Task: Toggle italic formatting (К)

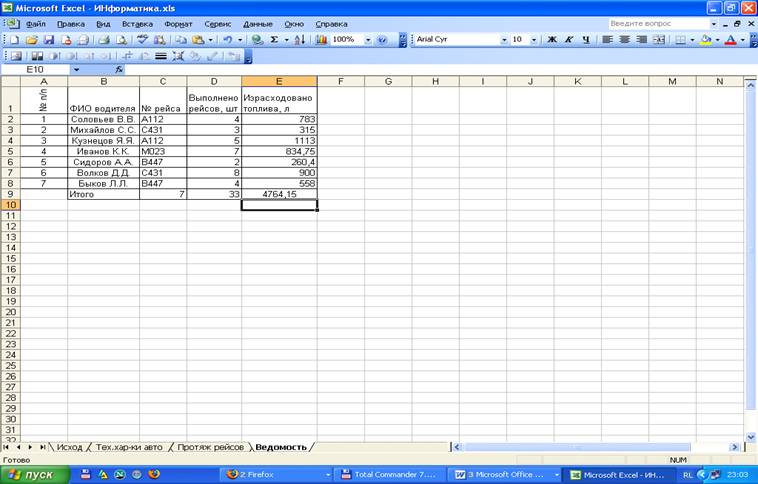Action: tap(568, 40)
